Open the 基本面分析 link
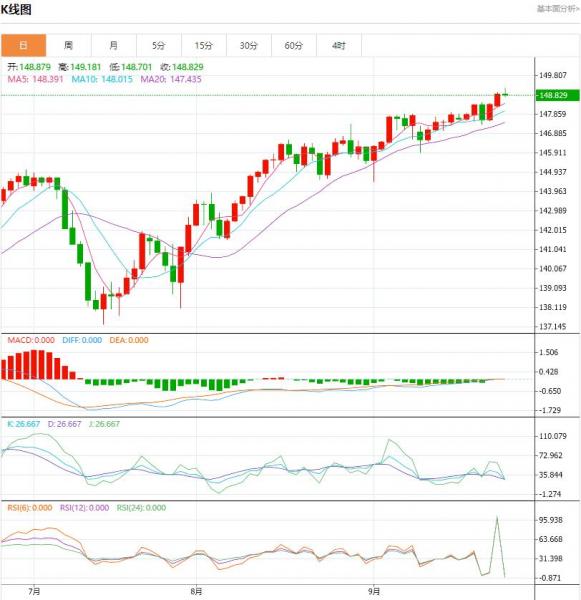581x600 pixels. click(558, 8)
